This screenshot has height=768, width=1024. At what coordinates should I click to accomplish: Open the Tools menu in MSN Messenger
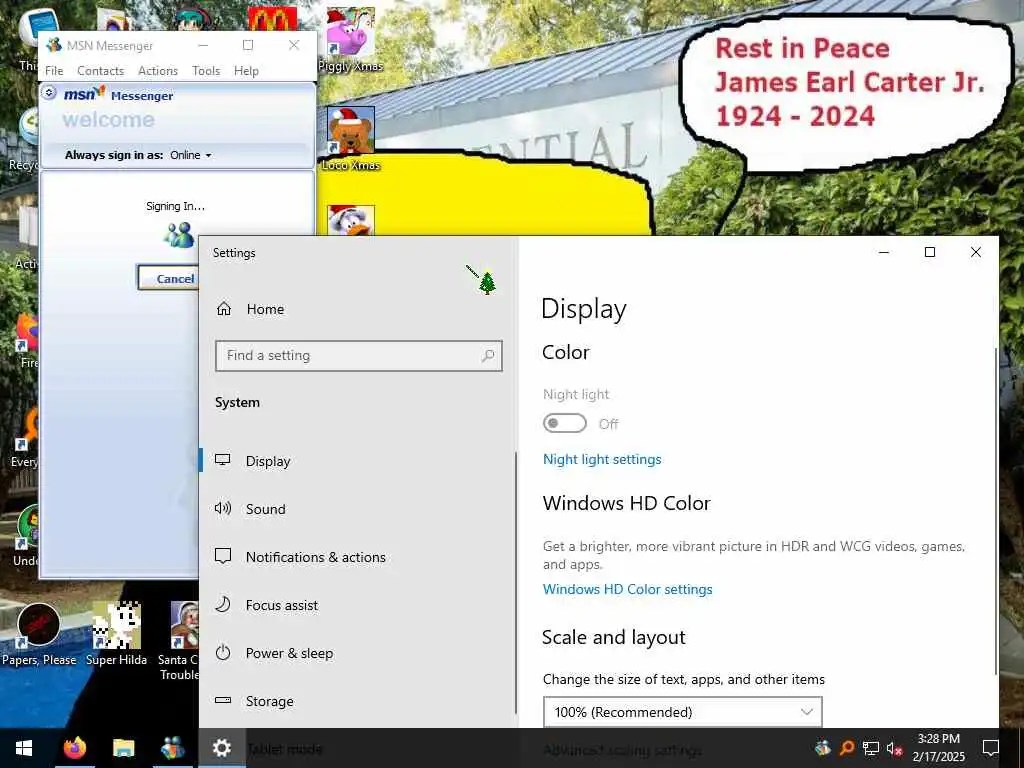point(206,71)
